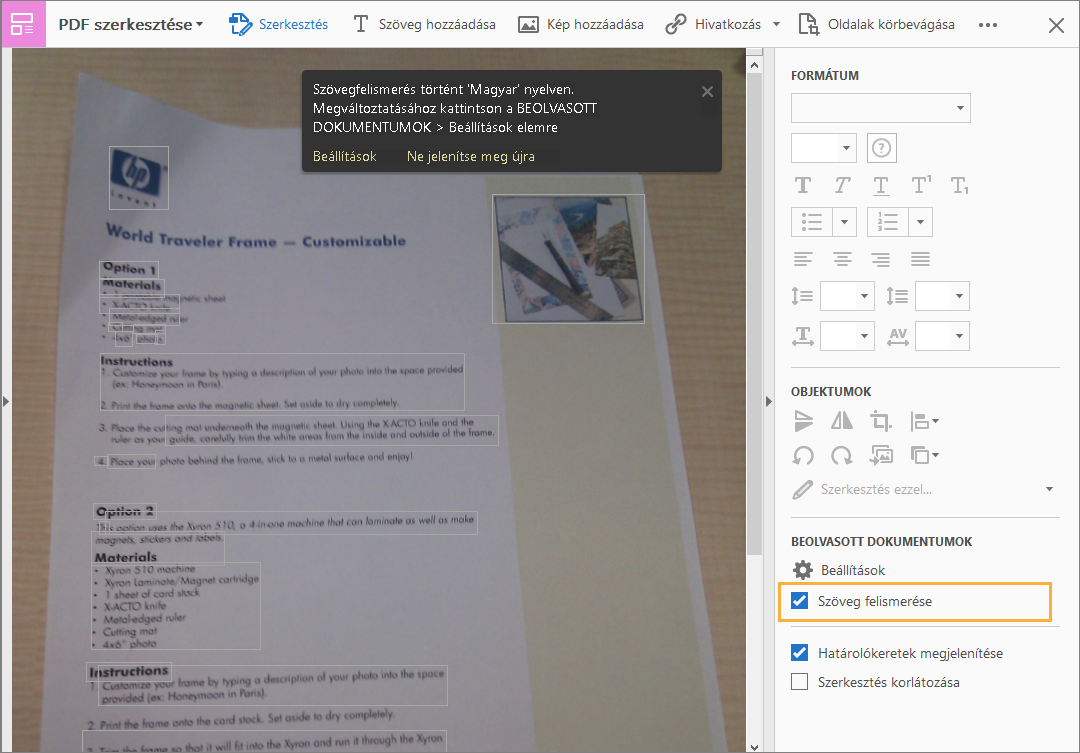
Task: Open character spacing AV dropdown
Action: 942,336
